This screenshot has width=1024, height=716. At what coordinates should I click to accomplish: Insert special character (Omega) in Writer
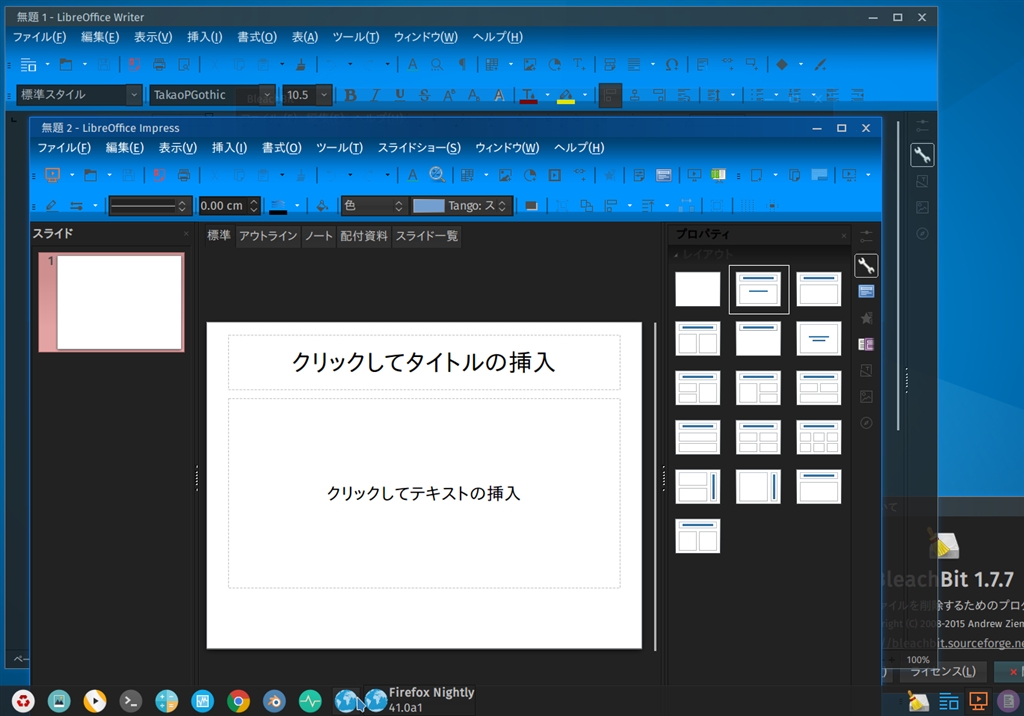671,64
